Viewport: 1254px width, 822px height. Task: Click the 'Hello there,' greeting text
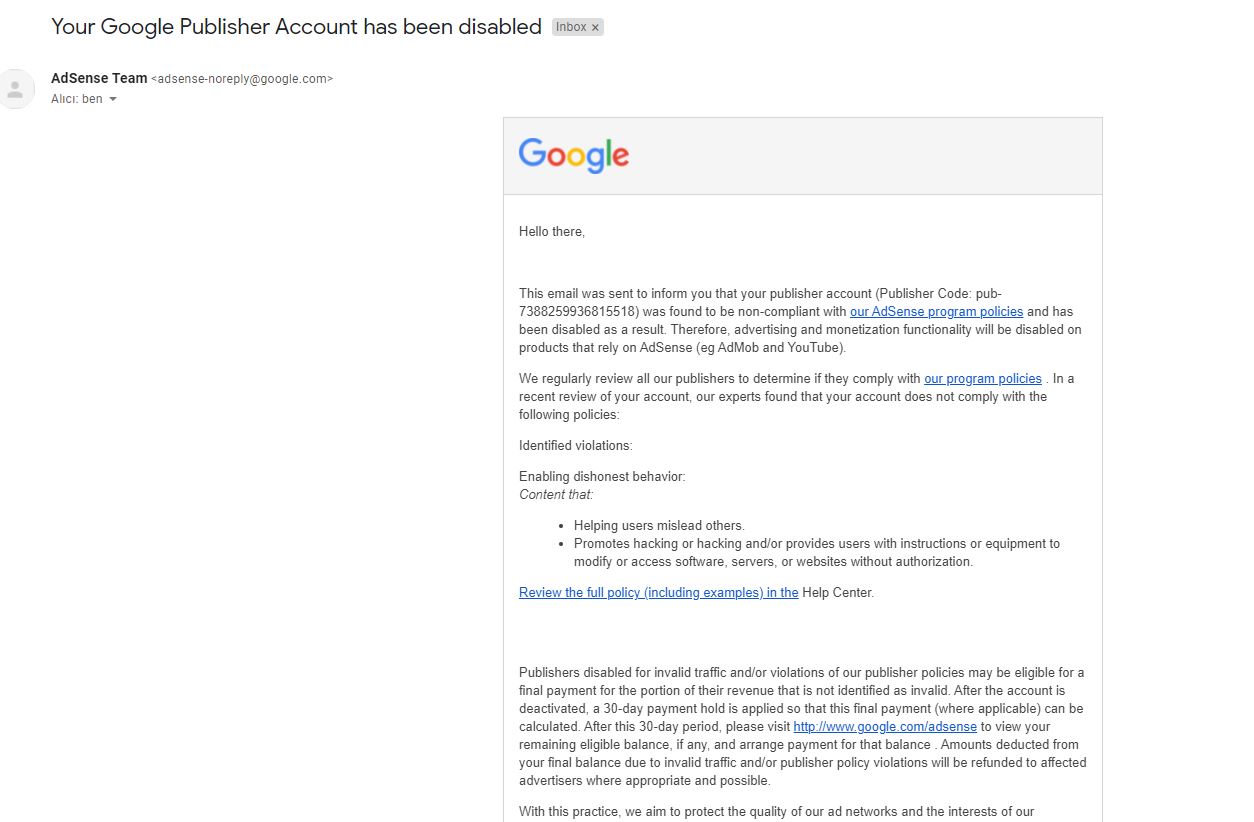552,232
